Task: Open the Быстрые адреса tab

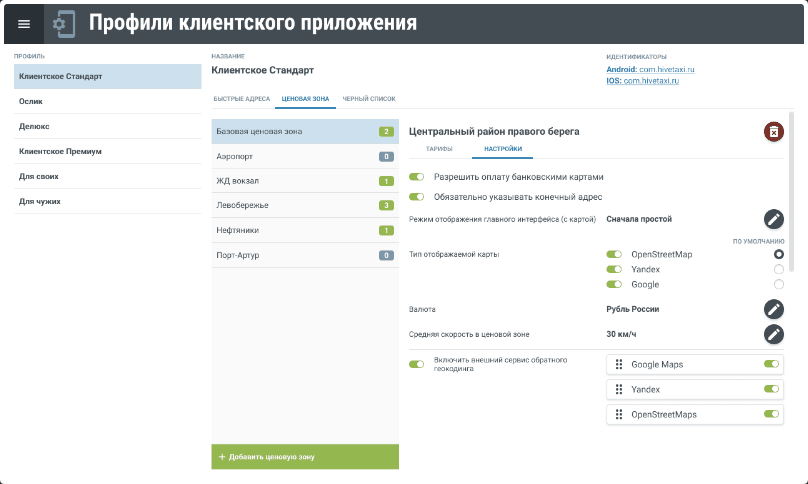Action: [x=240, y=100]
